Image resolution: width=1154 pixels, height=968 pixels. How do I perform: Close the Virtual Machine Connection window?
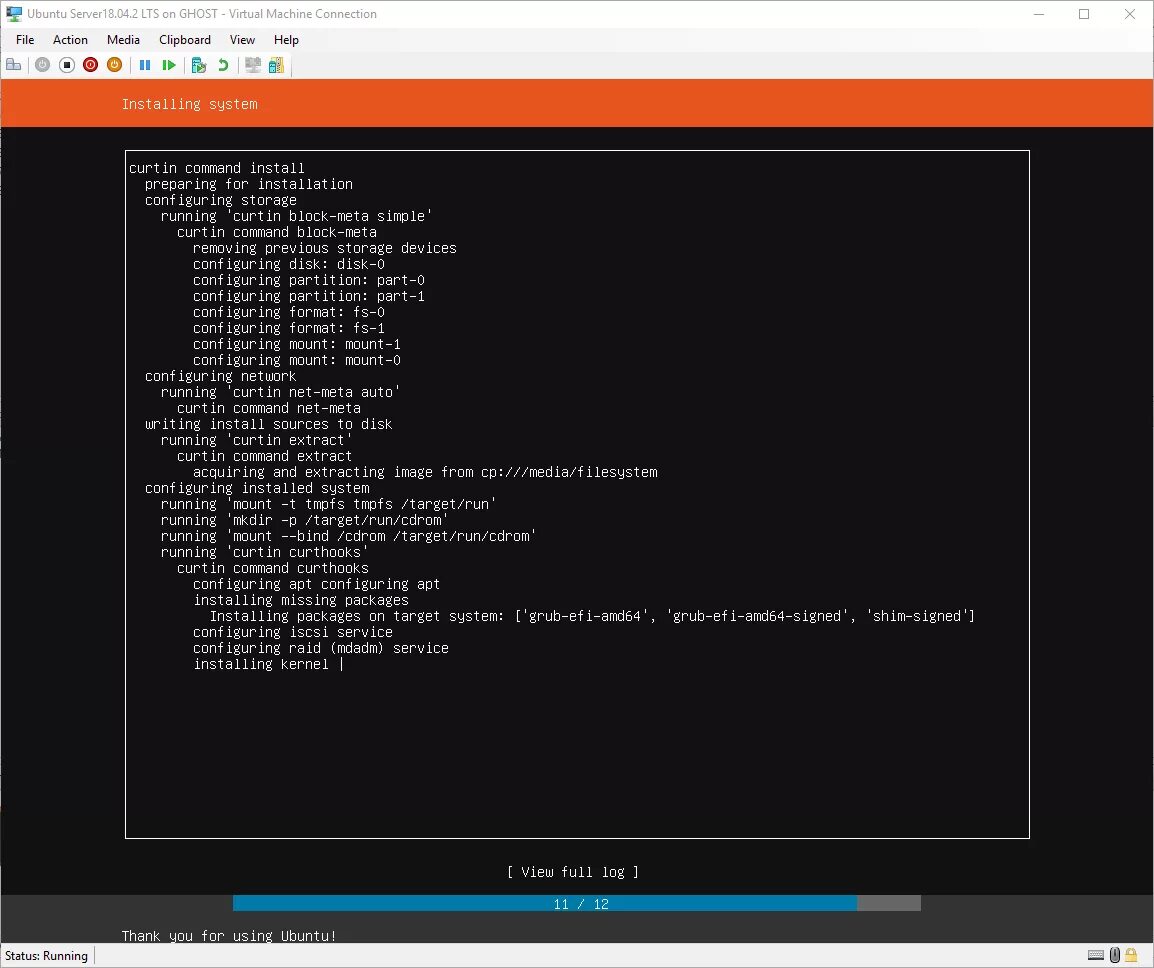(x=1130, y=14)
